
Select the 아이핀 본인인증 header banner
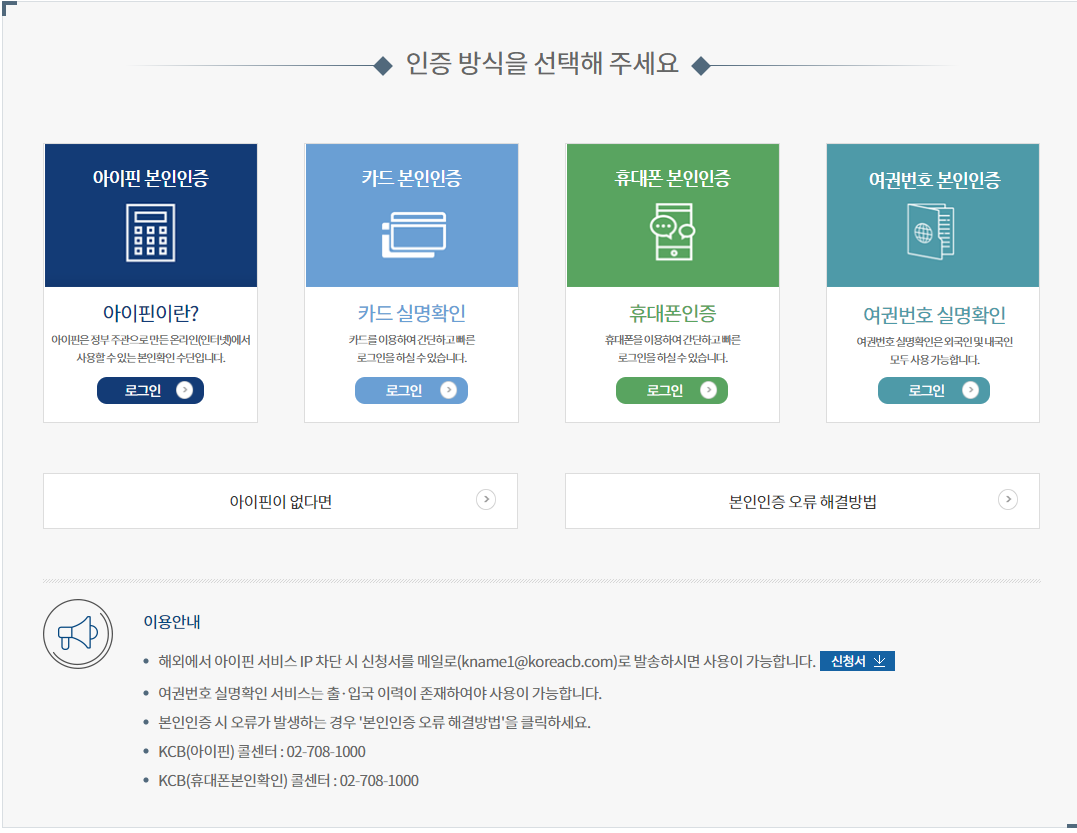coord(151,215)
